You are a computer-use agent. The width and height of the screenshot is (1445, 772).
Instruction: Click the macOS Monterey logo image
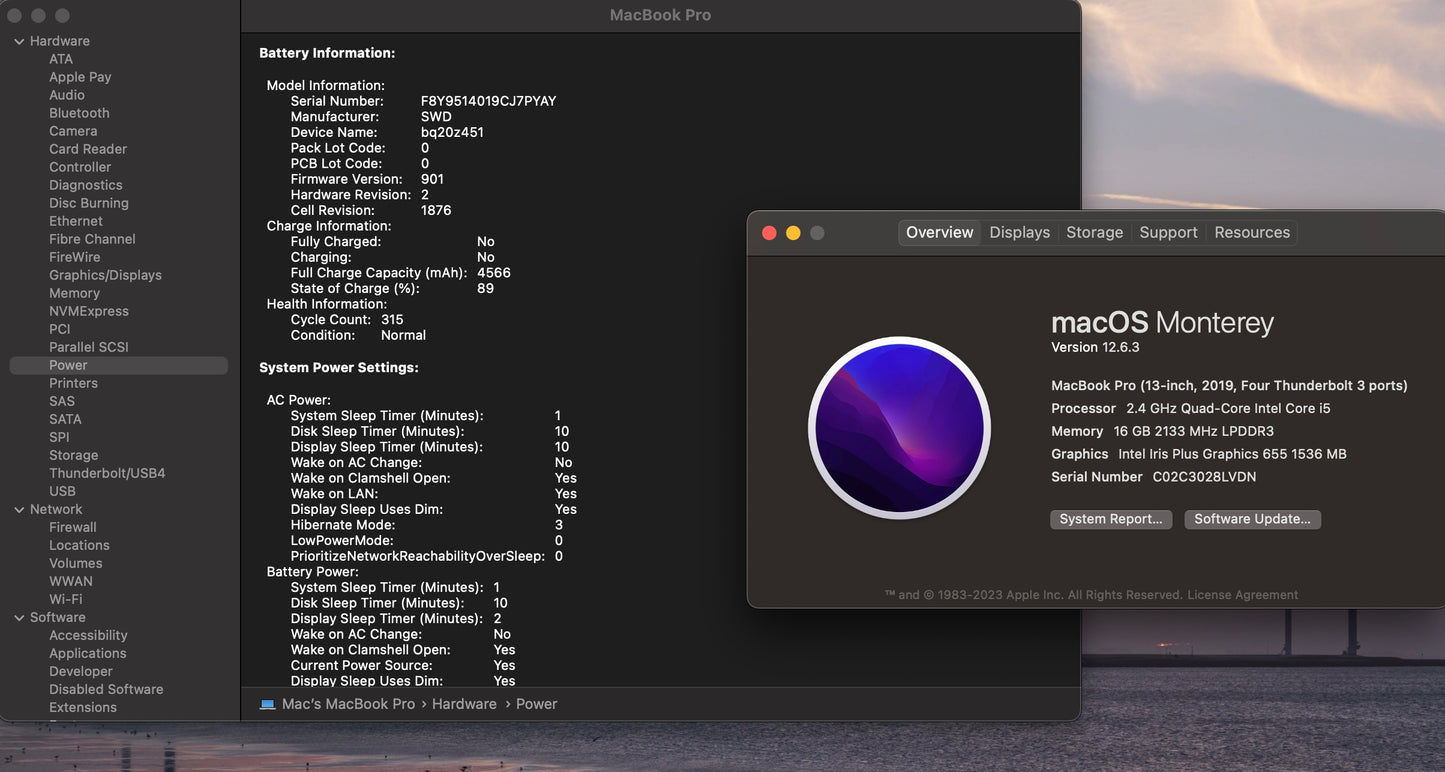pos(899,428)
